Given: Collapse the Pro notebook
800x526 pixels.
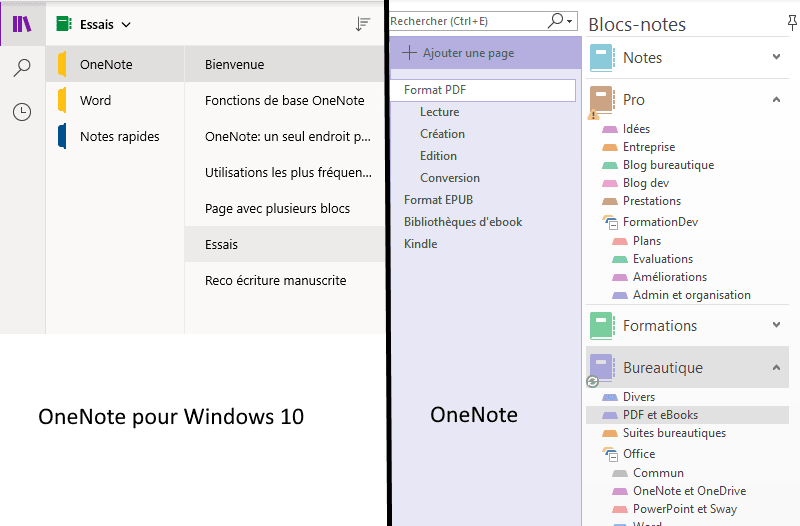Looking at the screenshot, I should 777,99.
